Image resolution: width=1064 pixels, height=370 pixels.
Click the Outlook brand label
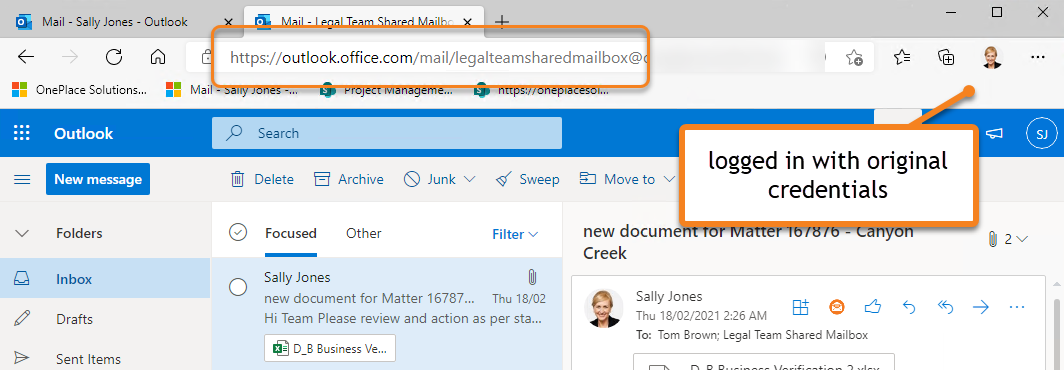tap(84, 134)
